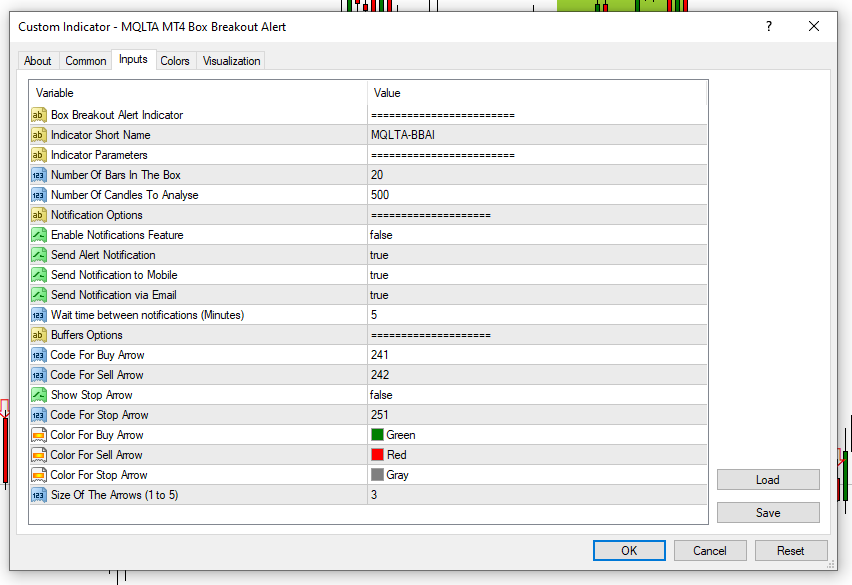This screenshot has width=852, height=585.
Task: Select the Size Of The Arrows label
Action: click(x=115, y=495)
